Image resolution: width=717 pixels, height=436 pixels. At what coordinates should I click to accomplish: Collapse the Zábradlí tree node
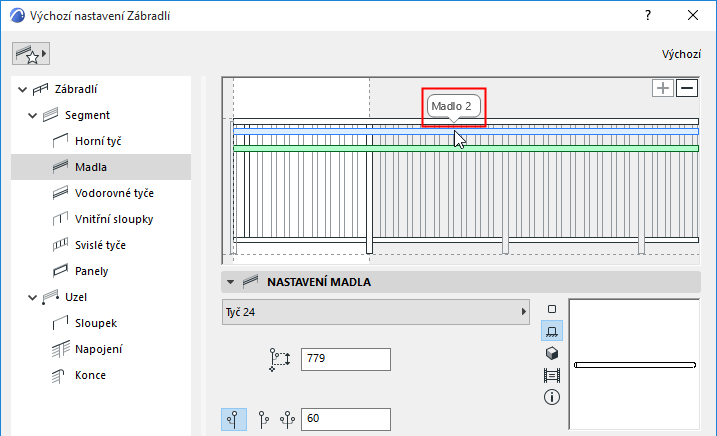click(x=22, y=90)
